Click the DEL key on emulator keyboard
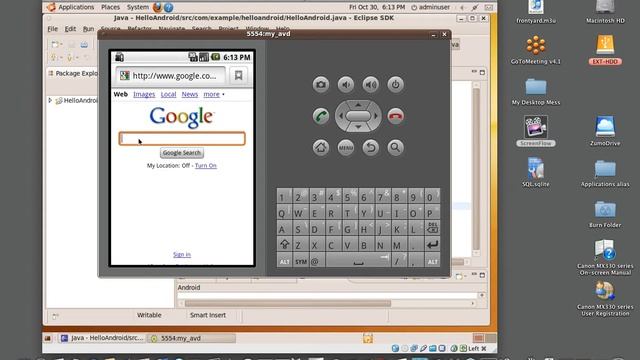 (432, 228)
